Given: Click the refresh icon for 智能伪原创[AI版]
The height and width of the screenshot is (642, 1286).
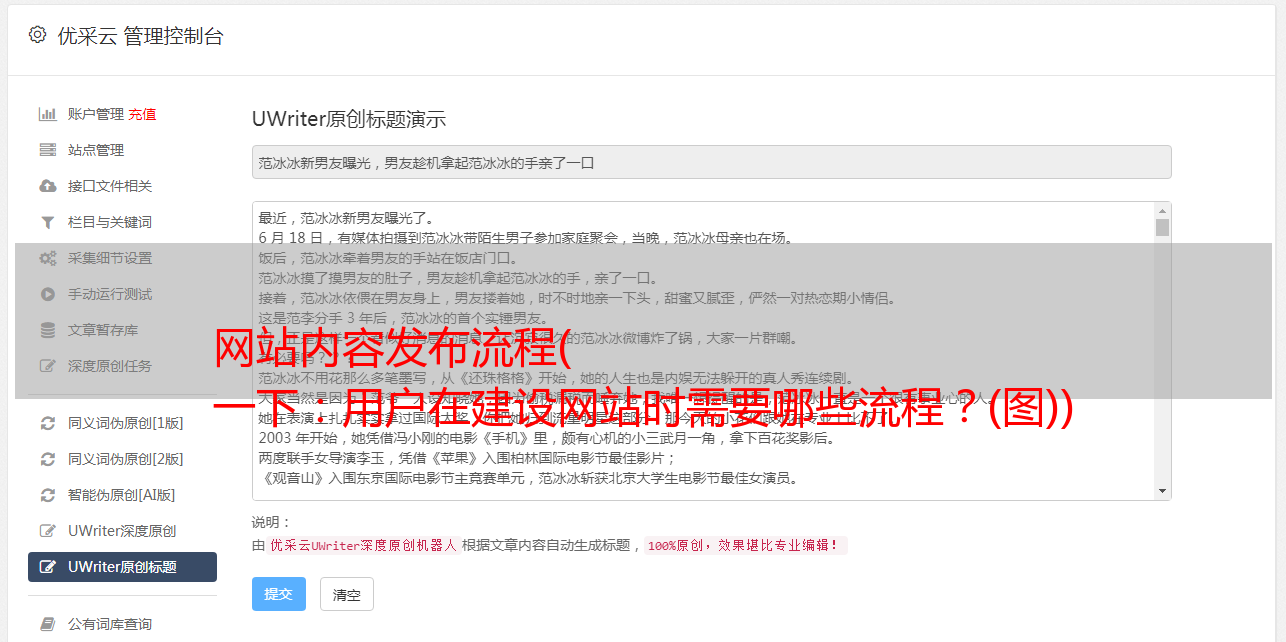Looking at the screenshot, I should [47, 495].
